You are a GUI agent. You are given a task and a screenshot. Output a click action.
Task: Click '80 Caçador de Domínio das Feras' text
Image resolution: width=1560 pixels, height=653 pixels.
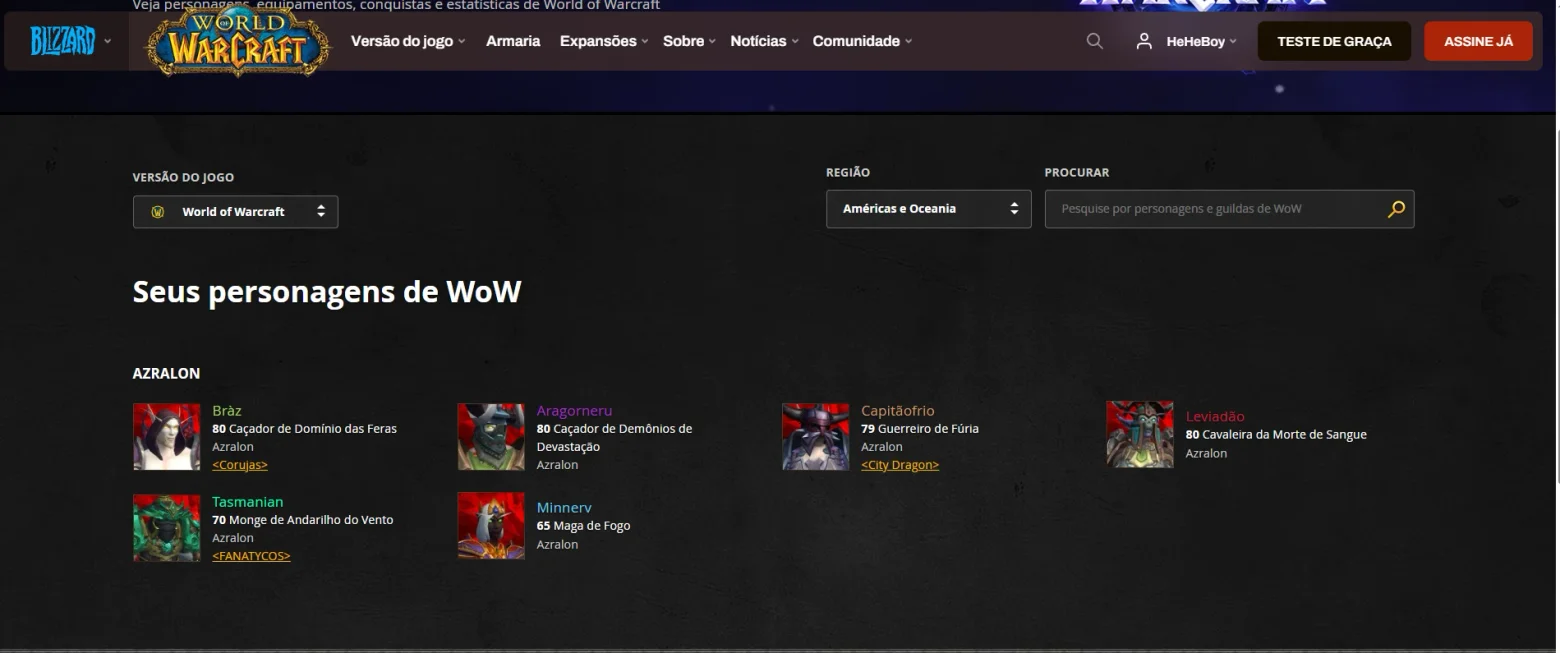click(x=304, y=429)
